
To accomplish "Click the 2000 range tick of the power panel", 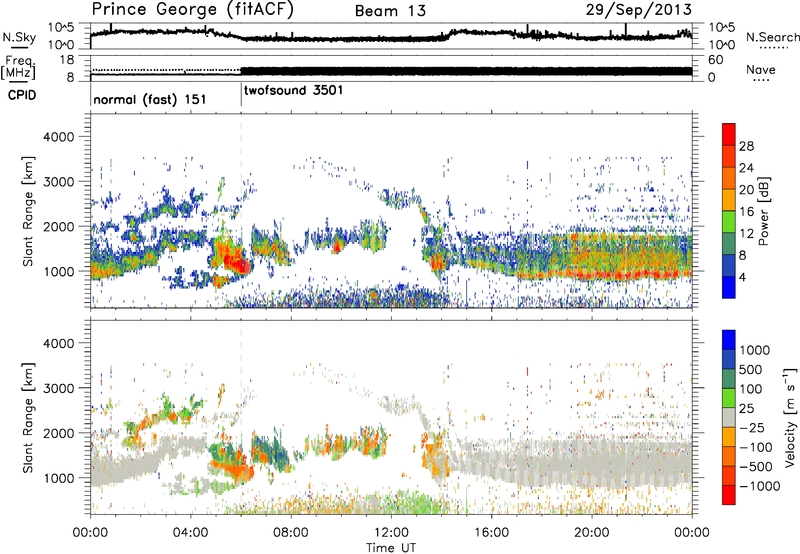I will (x=58, y=226).
